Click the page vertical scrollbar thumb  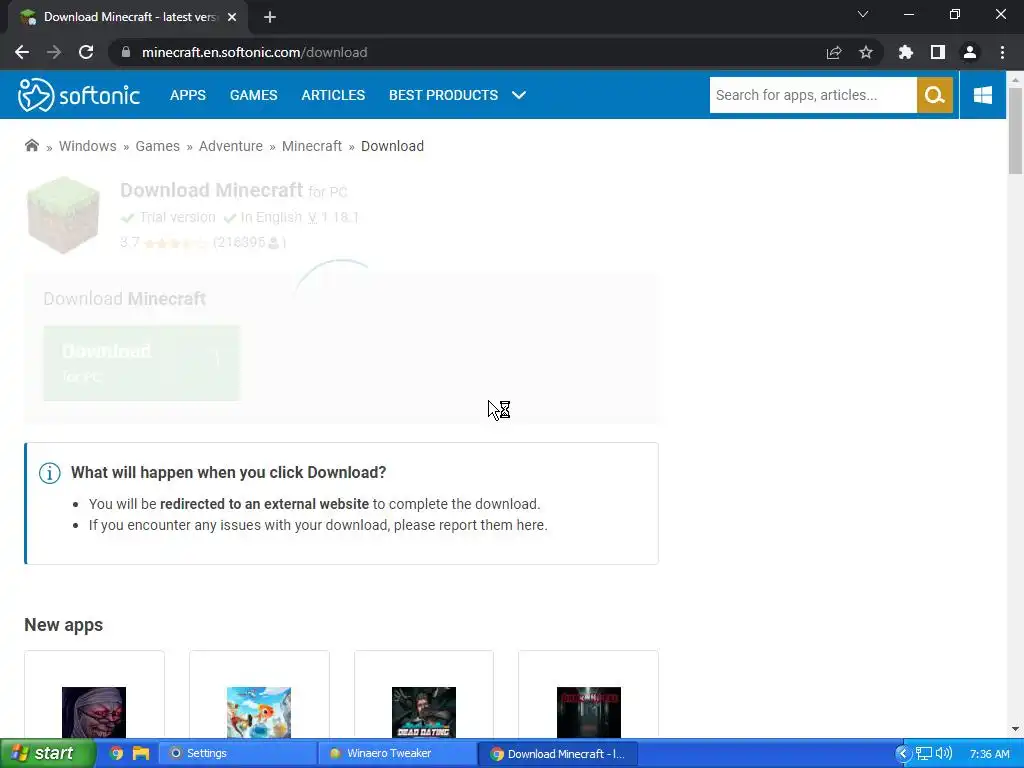[1015, 131]
